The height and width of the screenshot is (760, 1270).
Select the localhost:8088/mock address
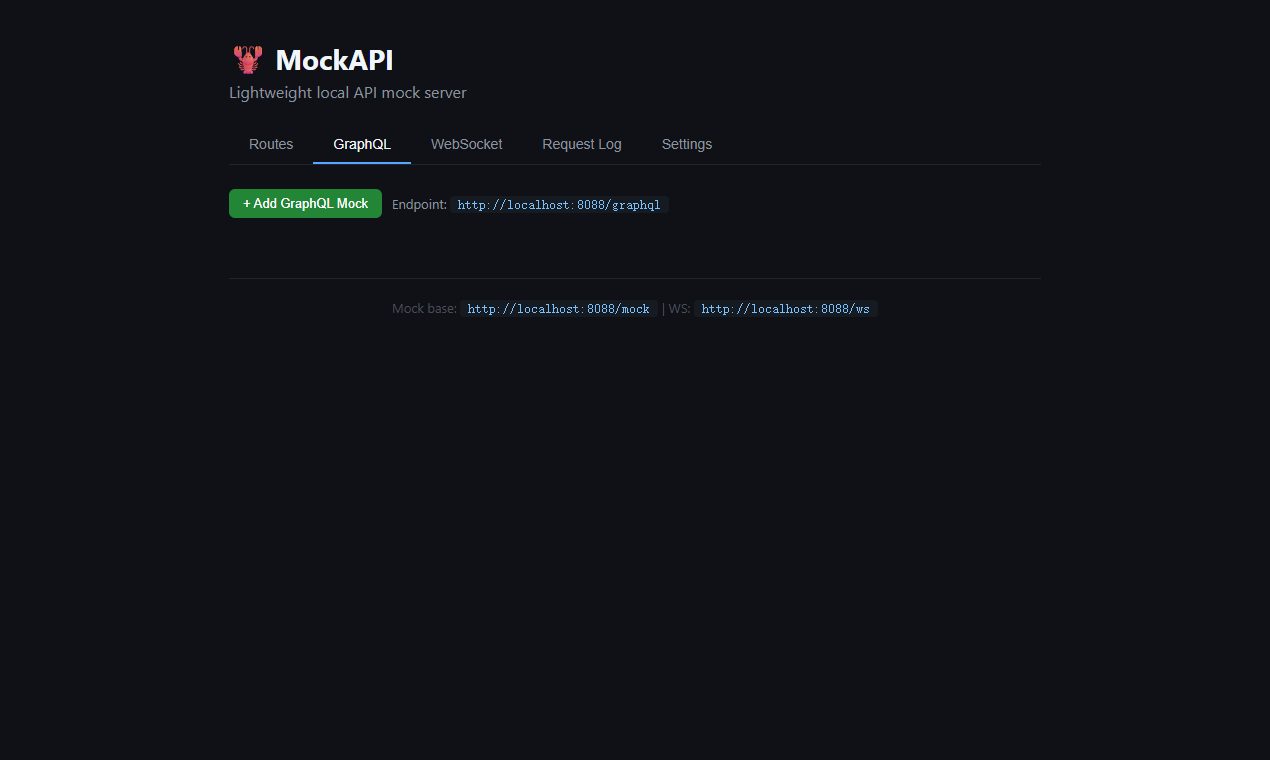coord(558,308)
